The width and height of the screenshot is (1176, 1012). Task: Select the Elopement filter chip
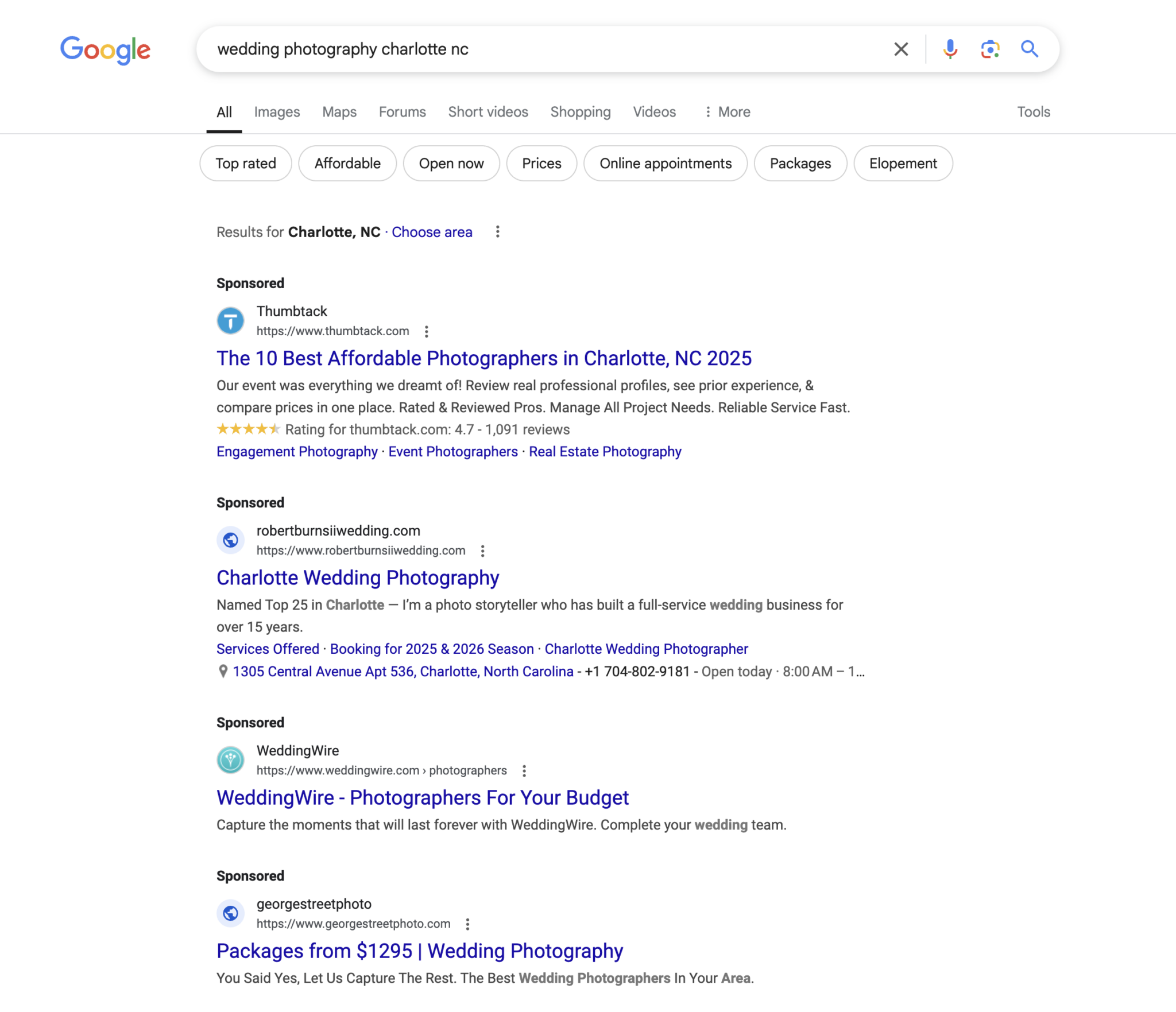click(x=903, y=164)
